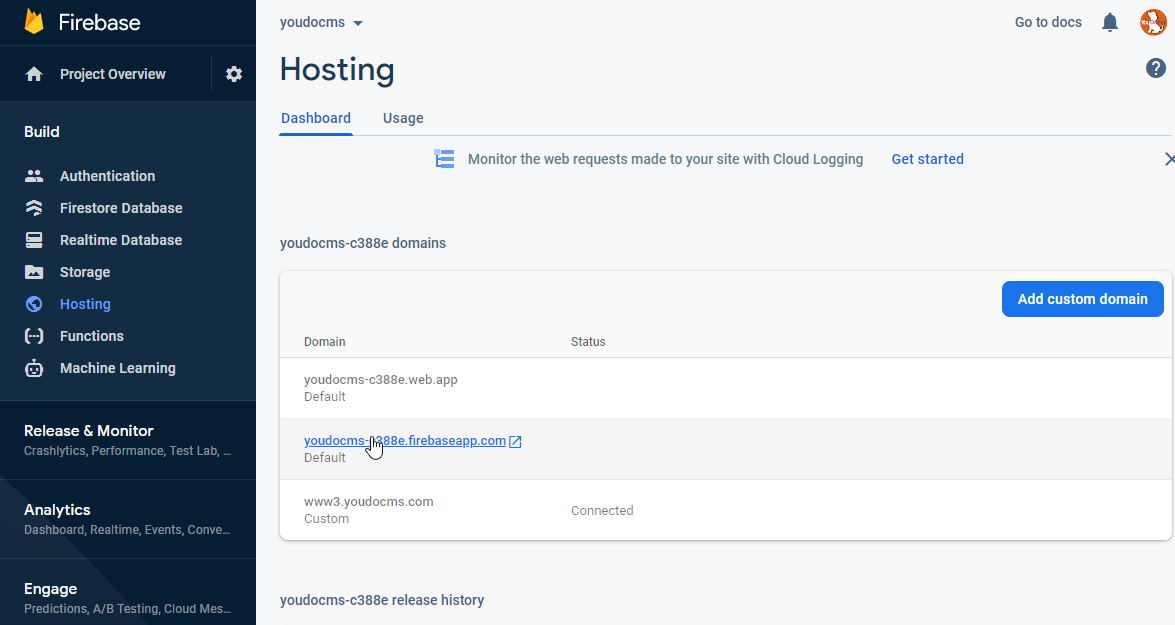Click the help question mark icon
The image size is (1175, 625).
click(x=1156, y=68)
